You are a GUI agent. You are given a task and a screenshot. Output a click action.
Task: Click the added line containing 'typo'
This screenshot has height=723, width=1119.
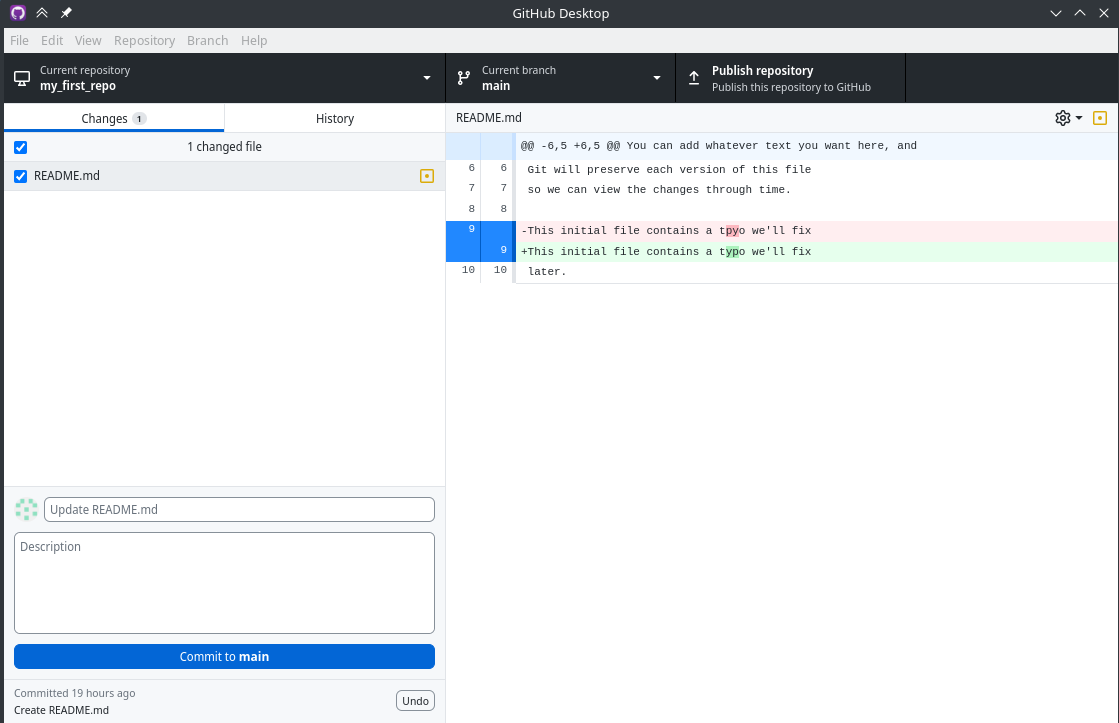tap(816, 251)
